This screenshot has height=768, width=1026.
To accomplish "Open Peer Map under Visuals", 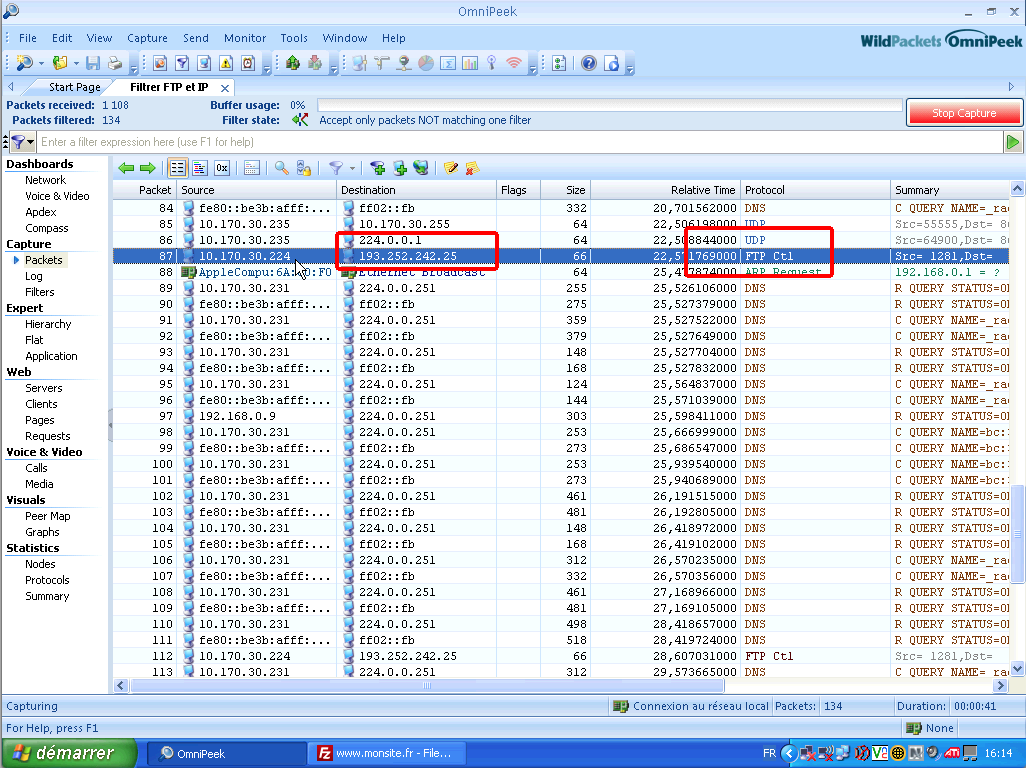I will tap(47, 516).
